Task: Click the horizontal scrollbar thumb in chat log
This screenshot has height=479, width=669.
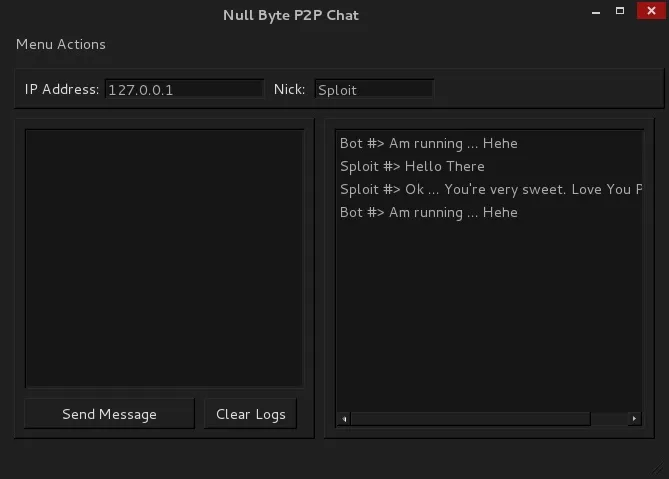Action: (471, 419)
